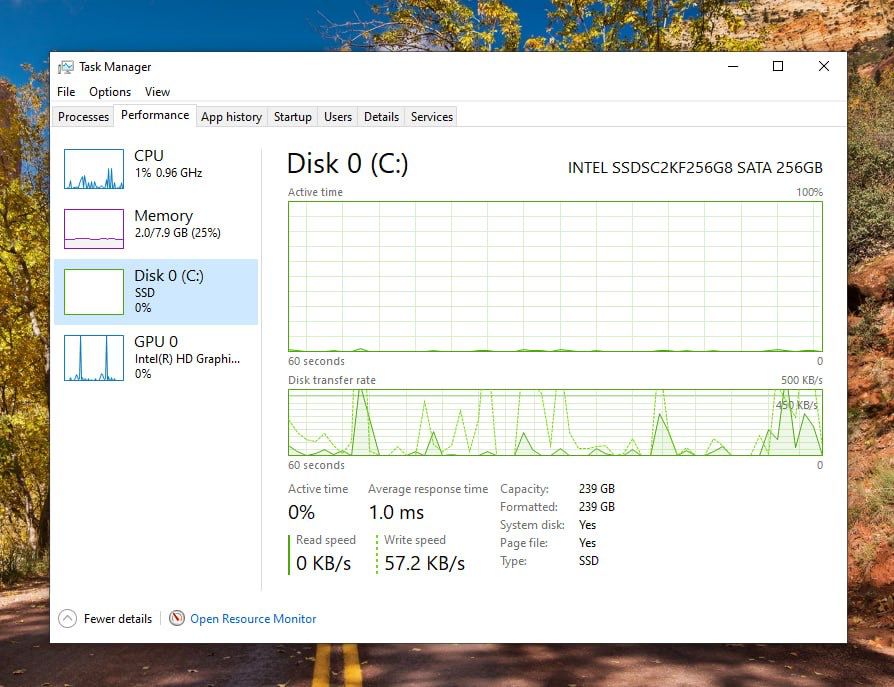Open the Services tab

coord(432,117)
